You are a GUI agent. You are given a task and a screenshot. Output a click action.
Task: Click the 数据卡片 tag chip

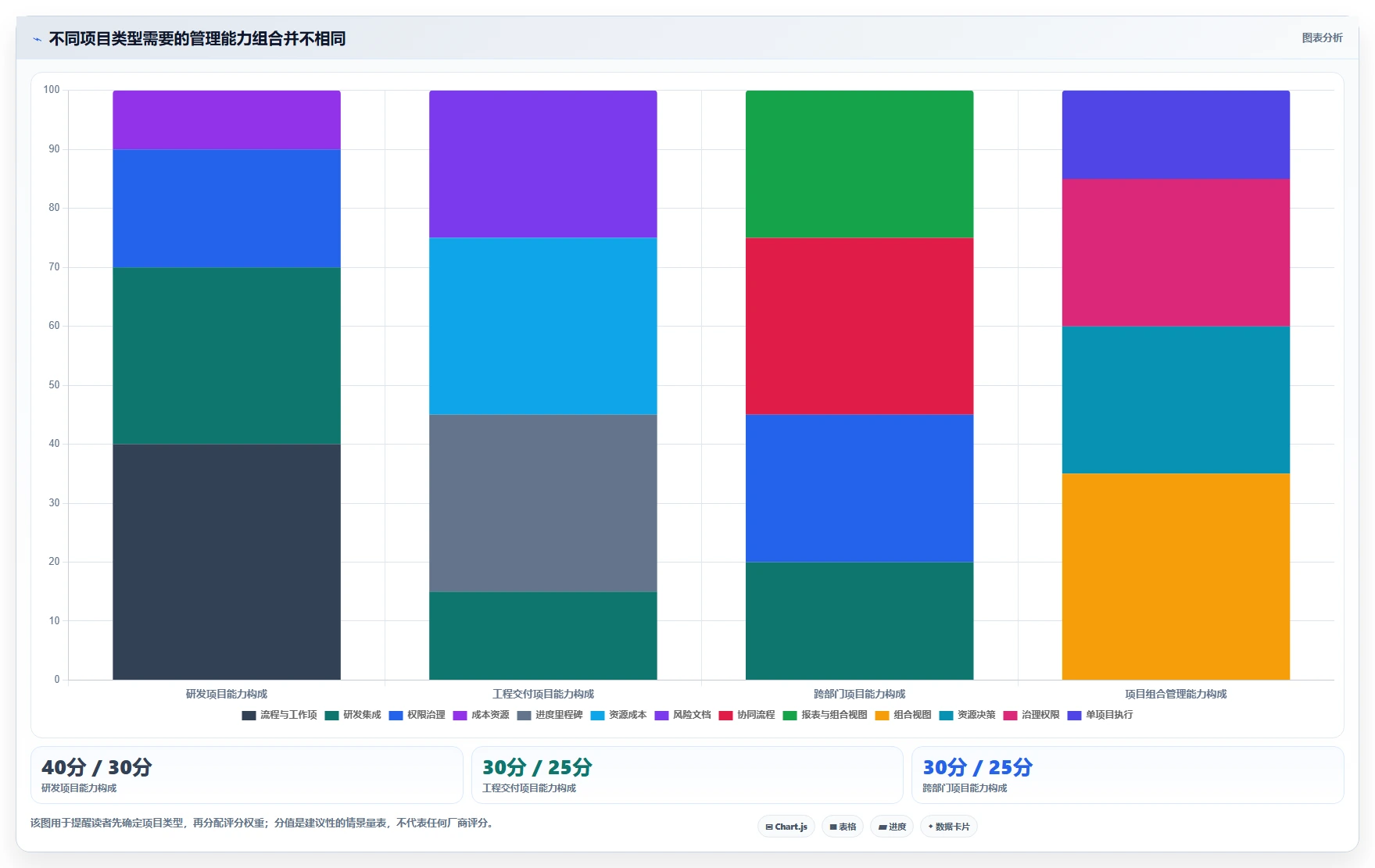click(949, 827)
